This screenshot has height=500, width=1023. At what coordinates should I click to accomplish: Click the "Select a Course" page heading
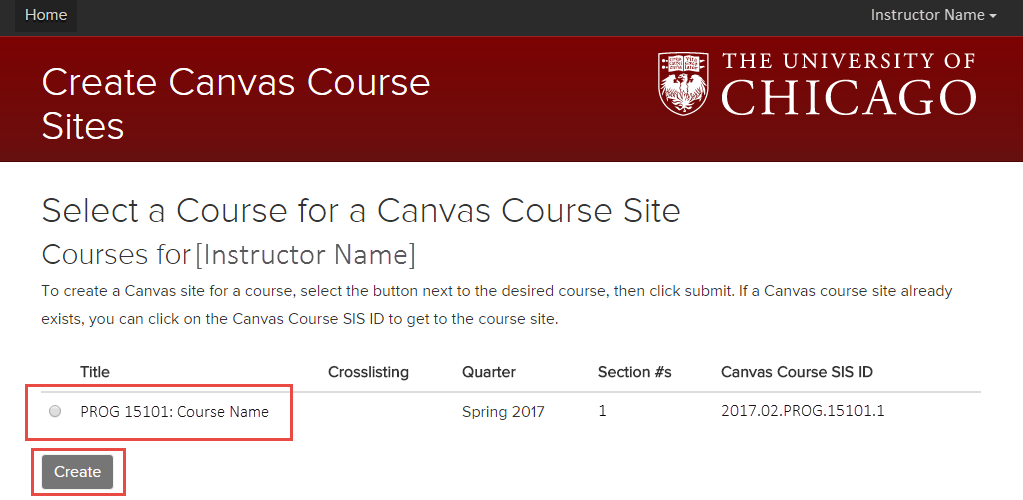tap(361, 210)
